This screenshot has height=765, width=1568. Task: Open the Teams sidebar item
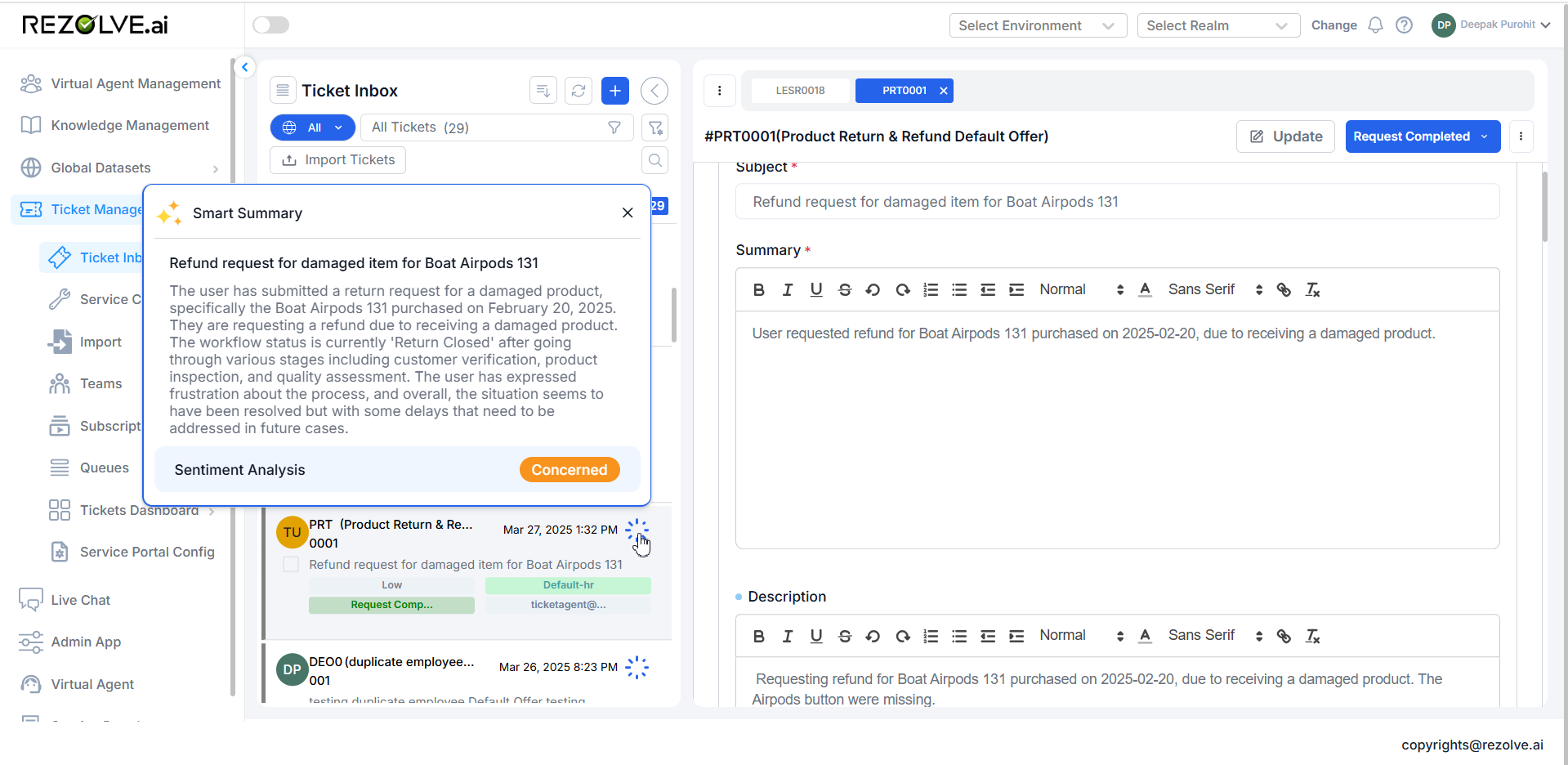[x=85, y=383]
